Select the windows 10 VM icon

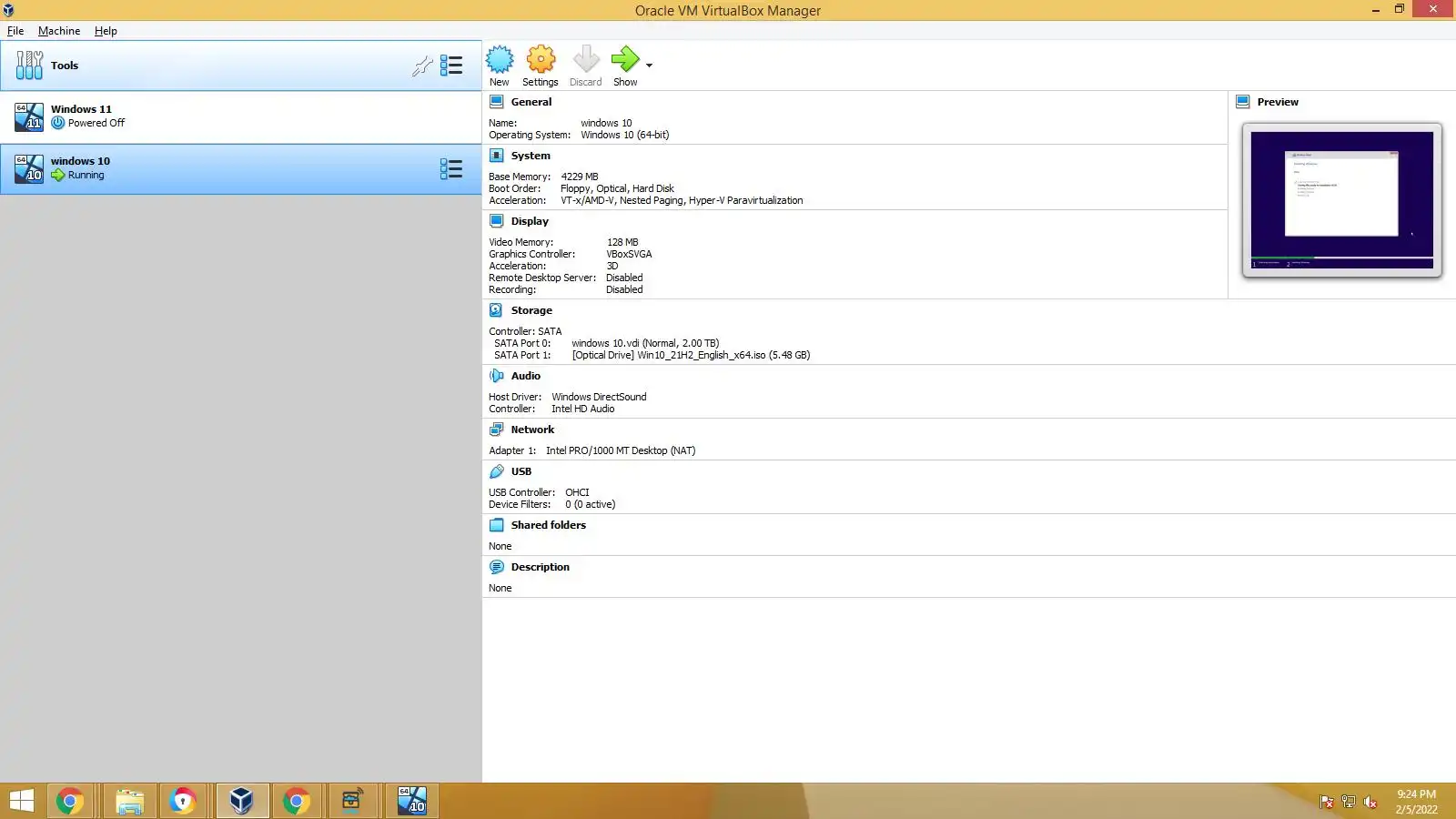[29, 168]
